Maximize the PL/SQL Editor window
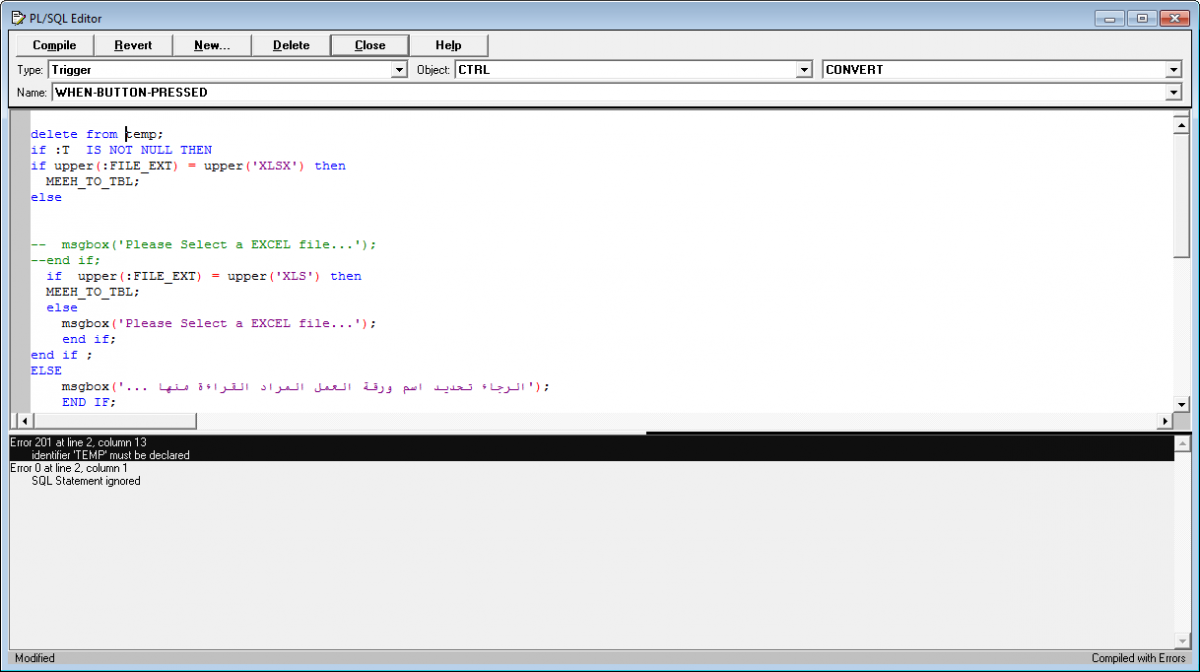This screenshot has height=672, width=1200. tap(1142, 18)
